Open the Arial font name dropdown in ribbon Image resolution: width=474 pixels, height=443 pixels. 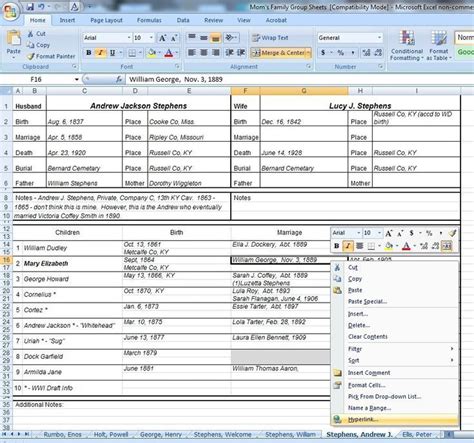[129, 38]
